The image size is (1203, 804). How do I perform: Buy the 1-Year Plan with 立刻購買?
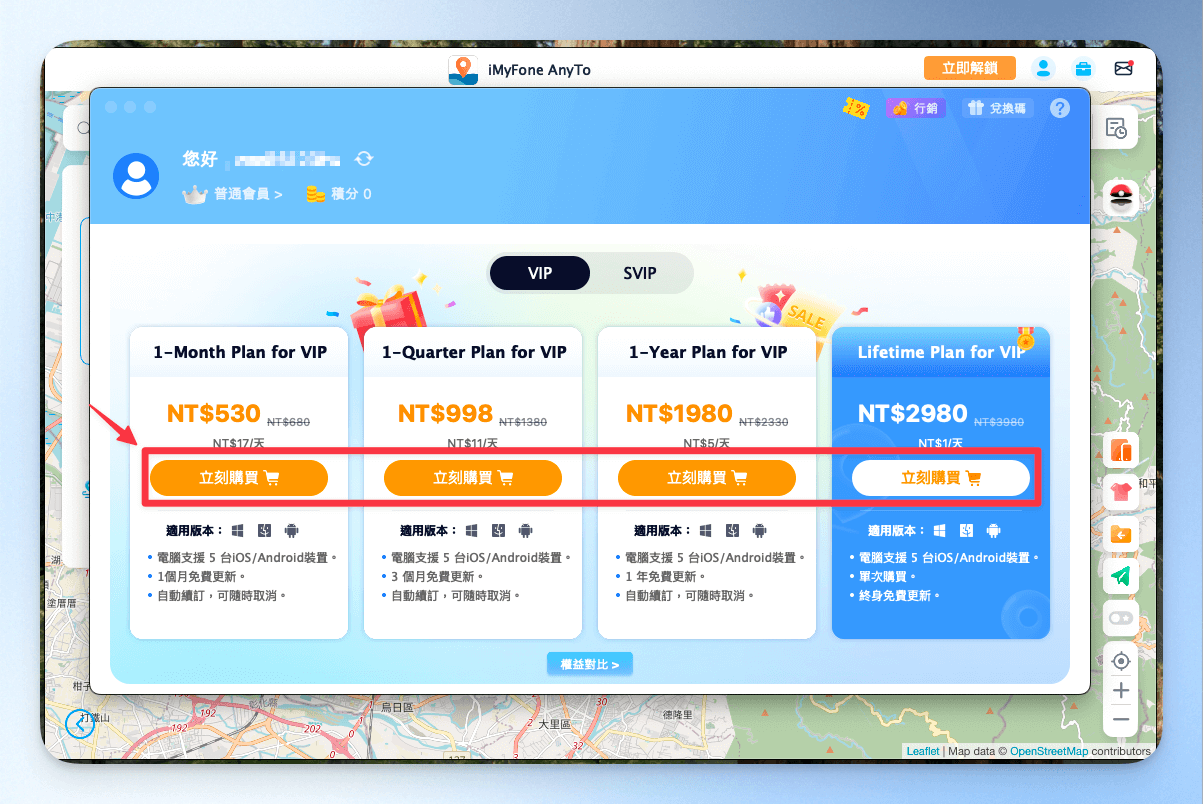coord(707,478)
